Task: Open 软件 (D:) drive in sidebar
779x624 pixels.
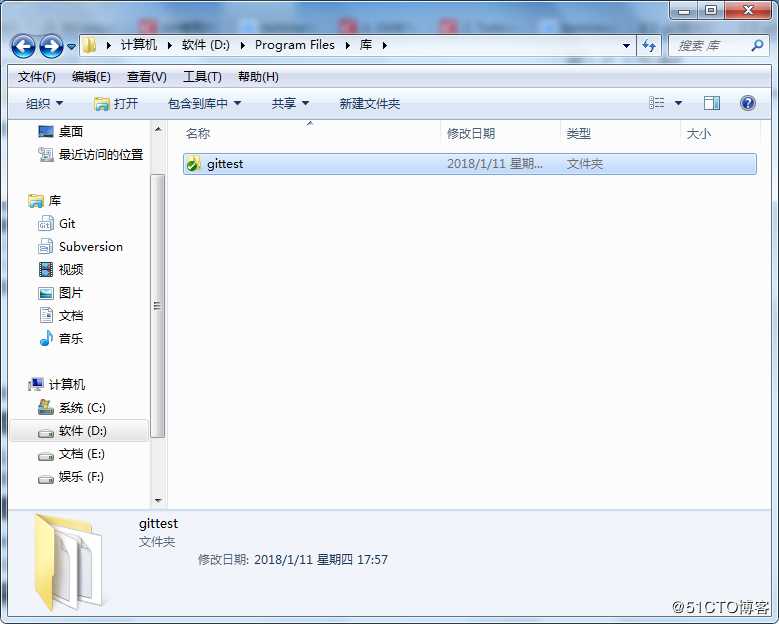Action: 72,431
